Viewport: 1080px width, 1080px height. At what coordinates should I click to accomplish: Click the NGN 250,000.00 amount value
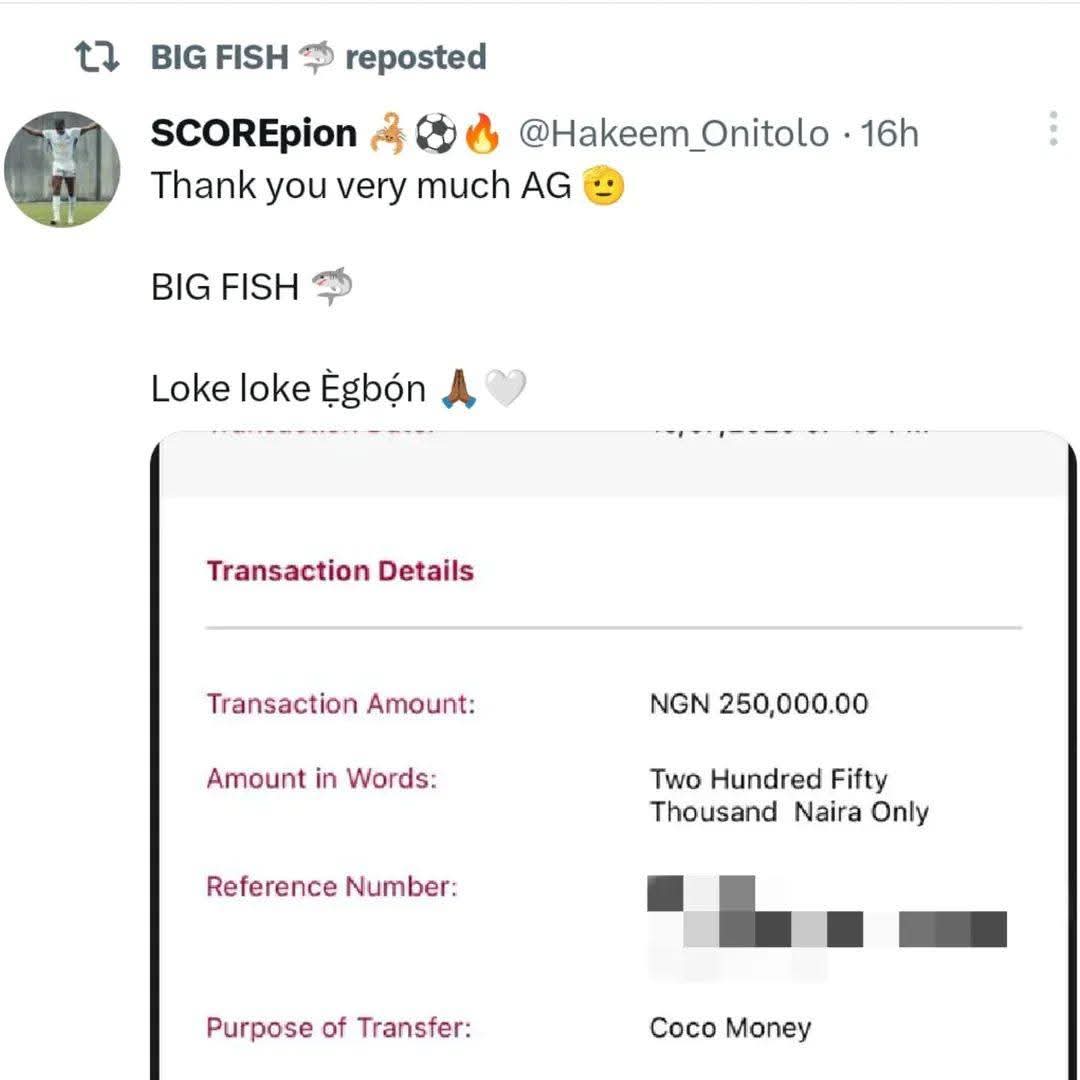pos(758,704)
